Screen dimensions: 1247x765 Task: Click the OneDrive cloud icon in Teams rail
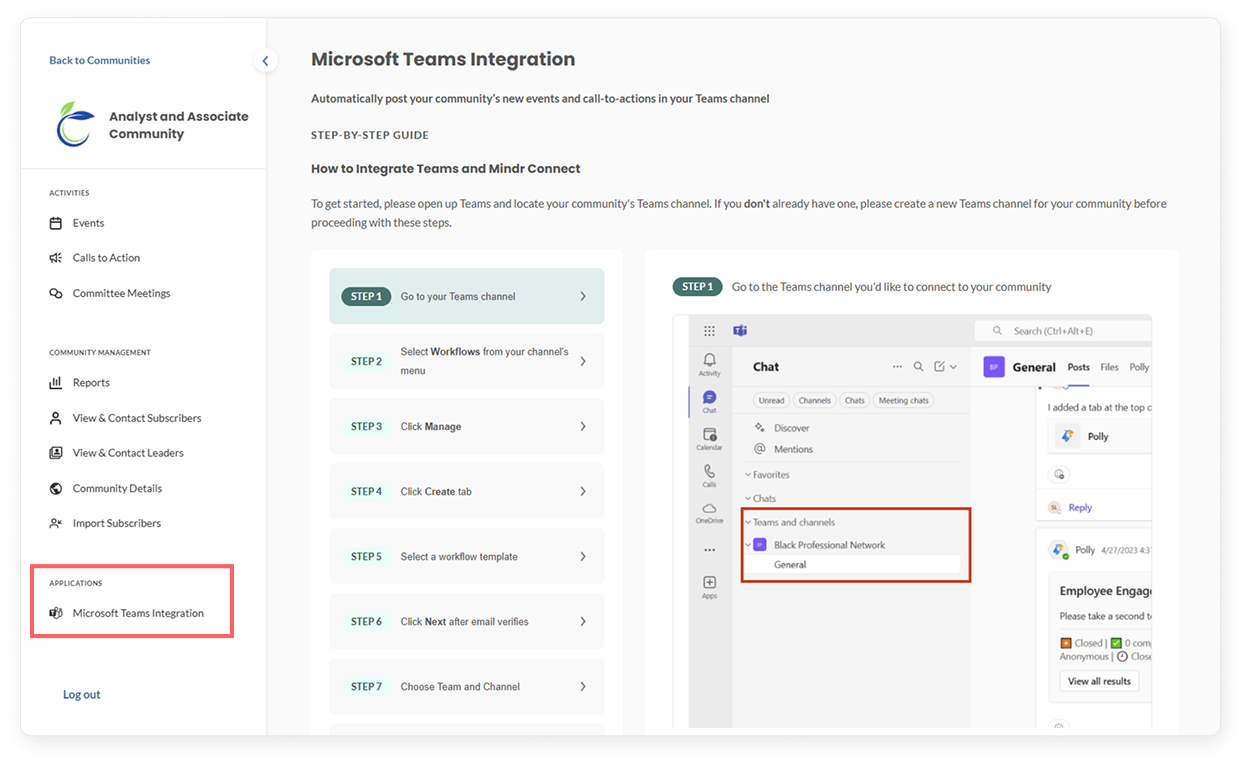point(709,508)
